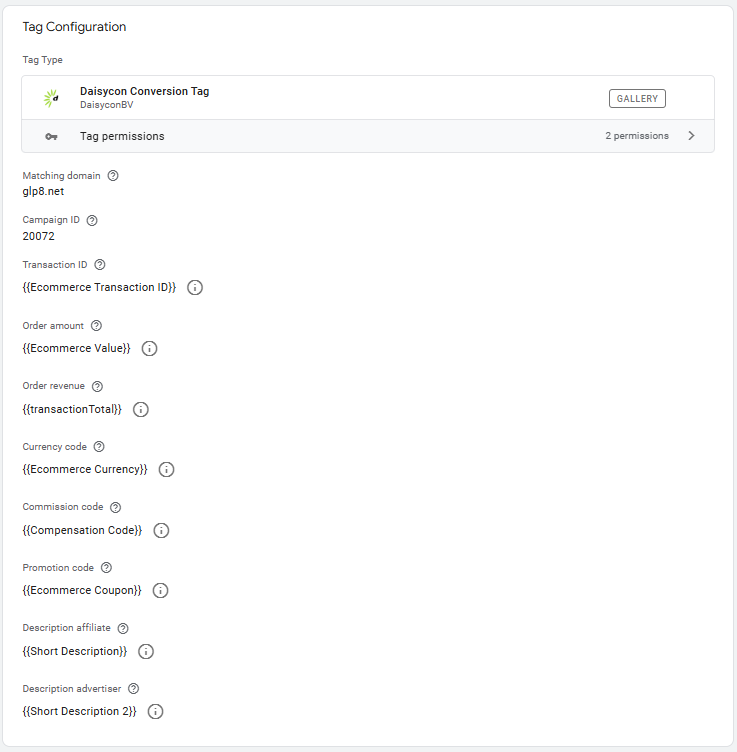737x752 pixels.
Task: Show info for Ecommerce Transaction ID variable
Action: (195, 287)
